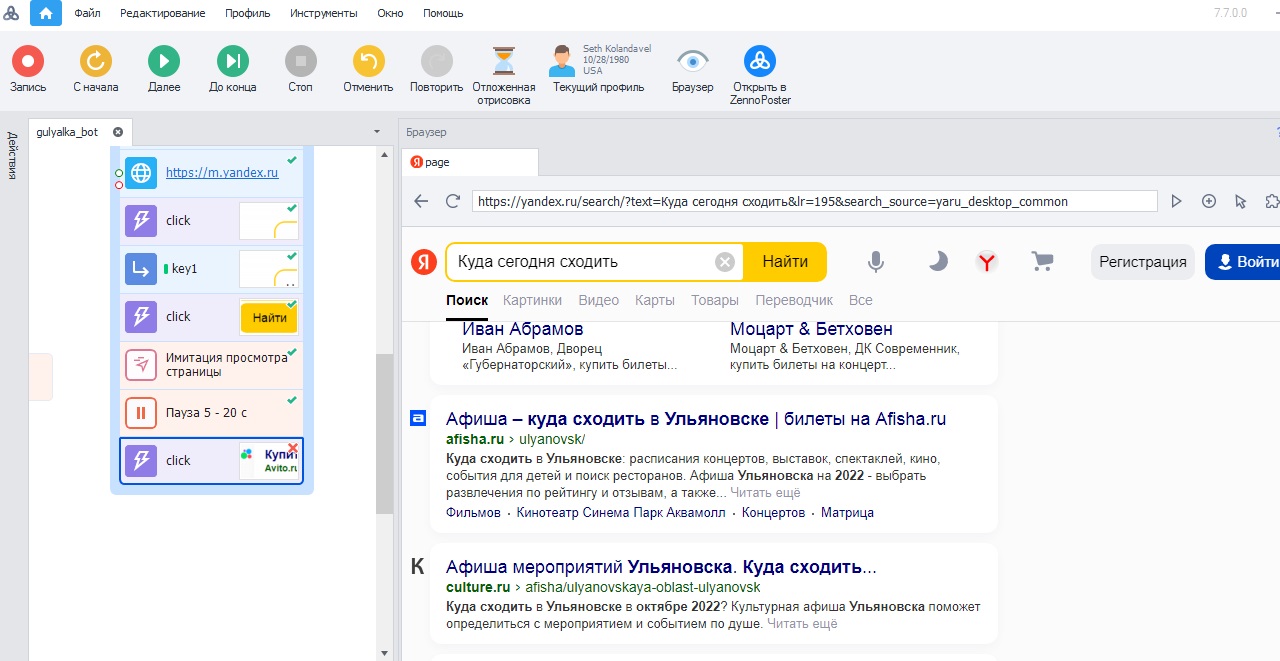
Task: Click the mouse pointer tool icon
Action: [1241, 201]
